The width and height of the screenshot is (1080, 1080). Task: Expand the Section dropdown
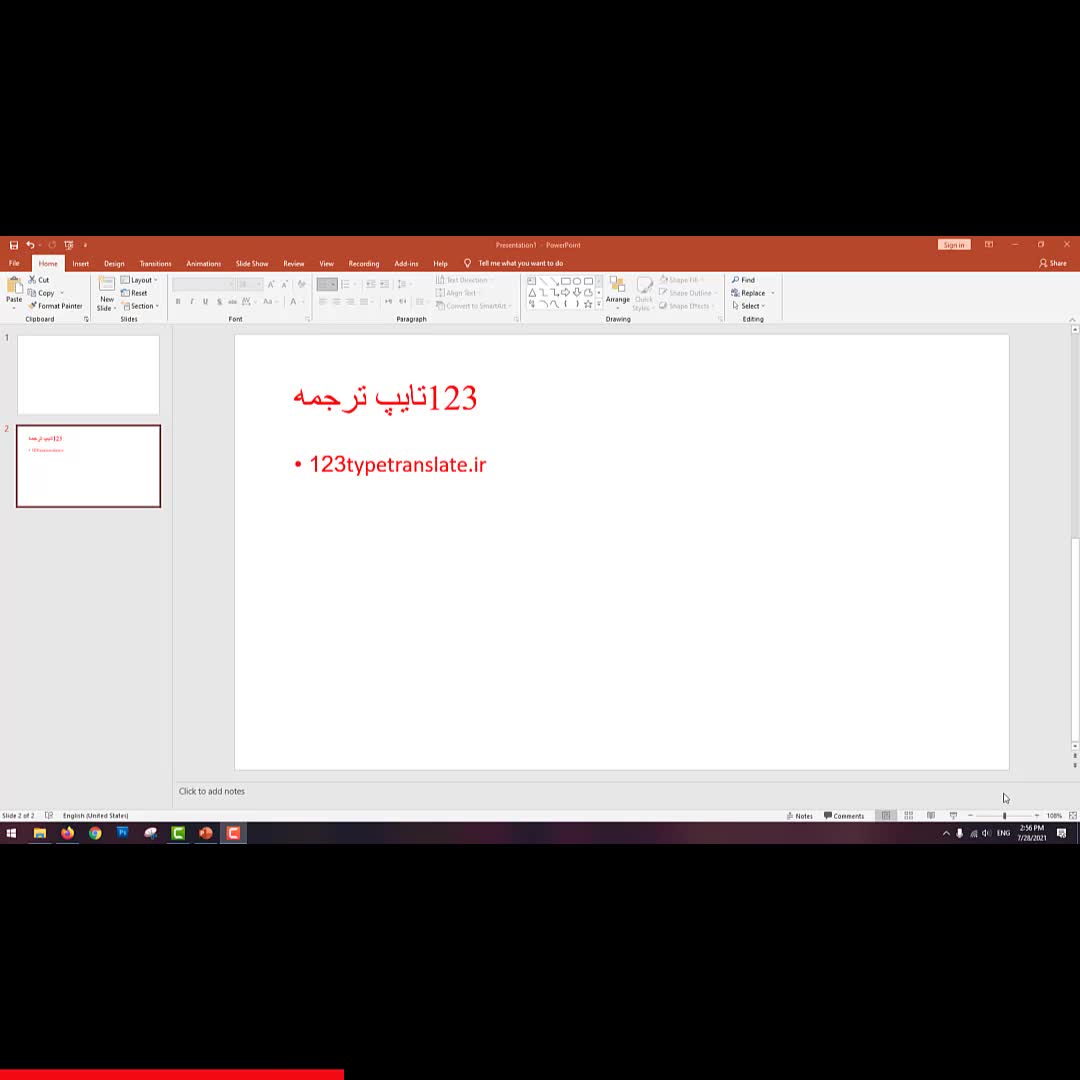tap(140, 306)
